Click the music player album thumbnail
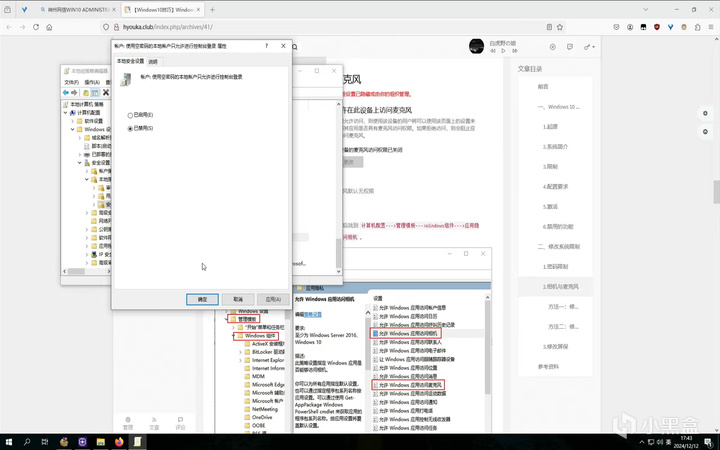Viewport: 720px width, 450px height. pos(476,46)
